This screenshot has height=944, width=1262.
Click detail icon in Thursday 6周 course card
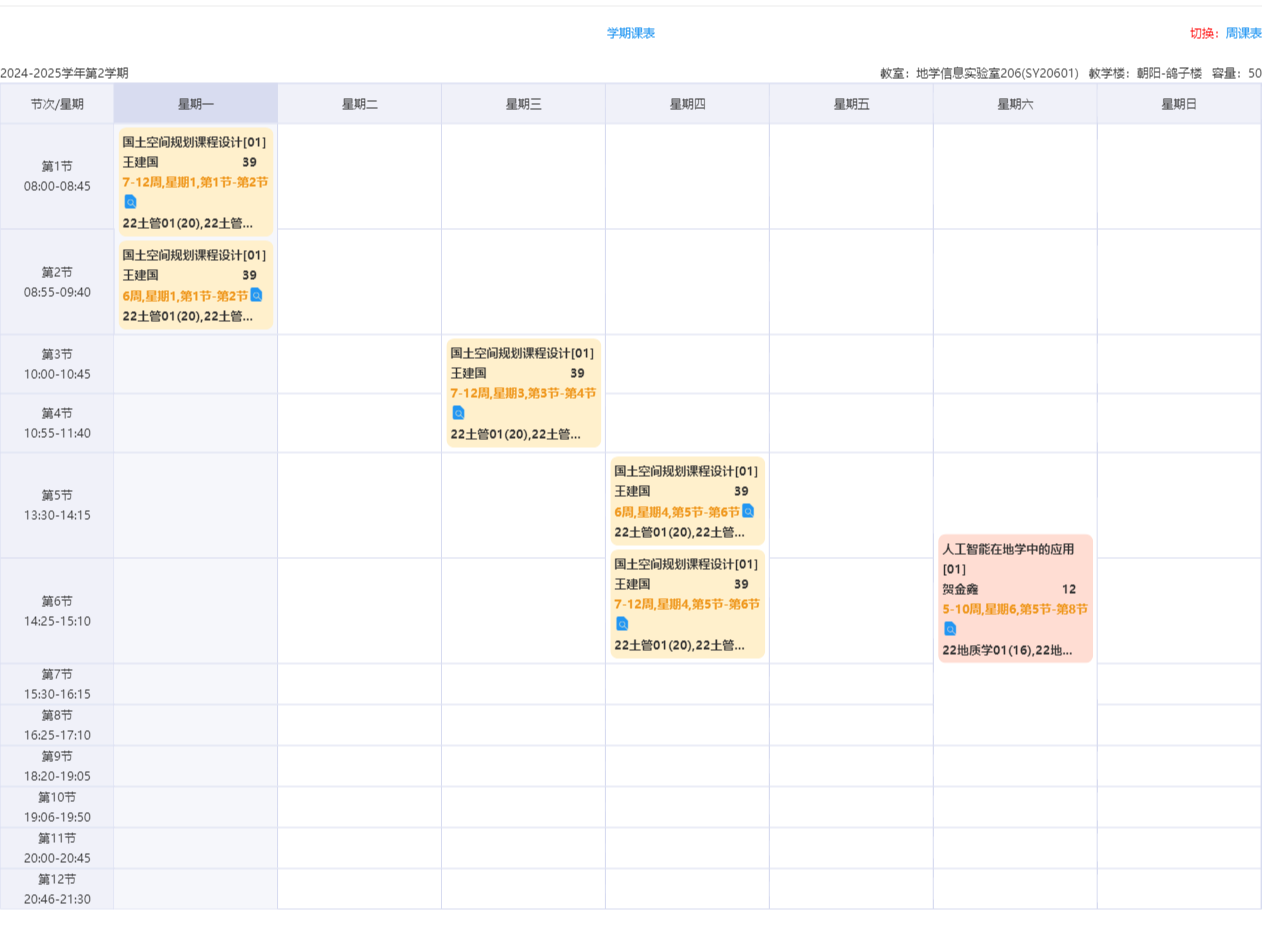(748, 511)
